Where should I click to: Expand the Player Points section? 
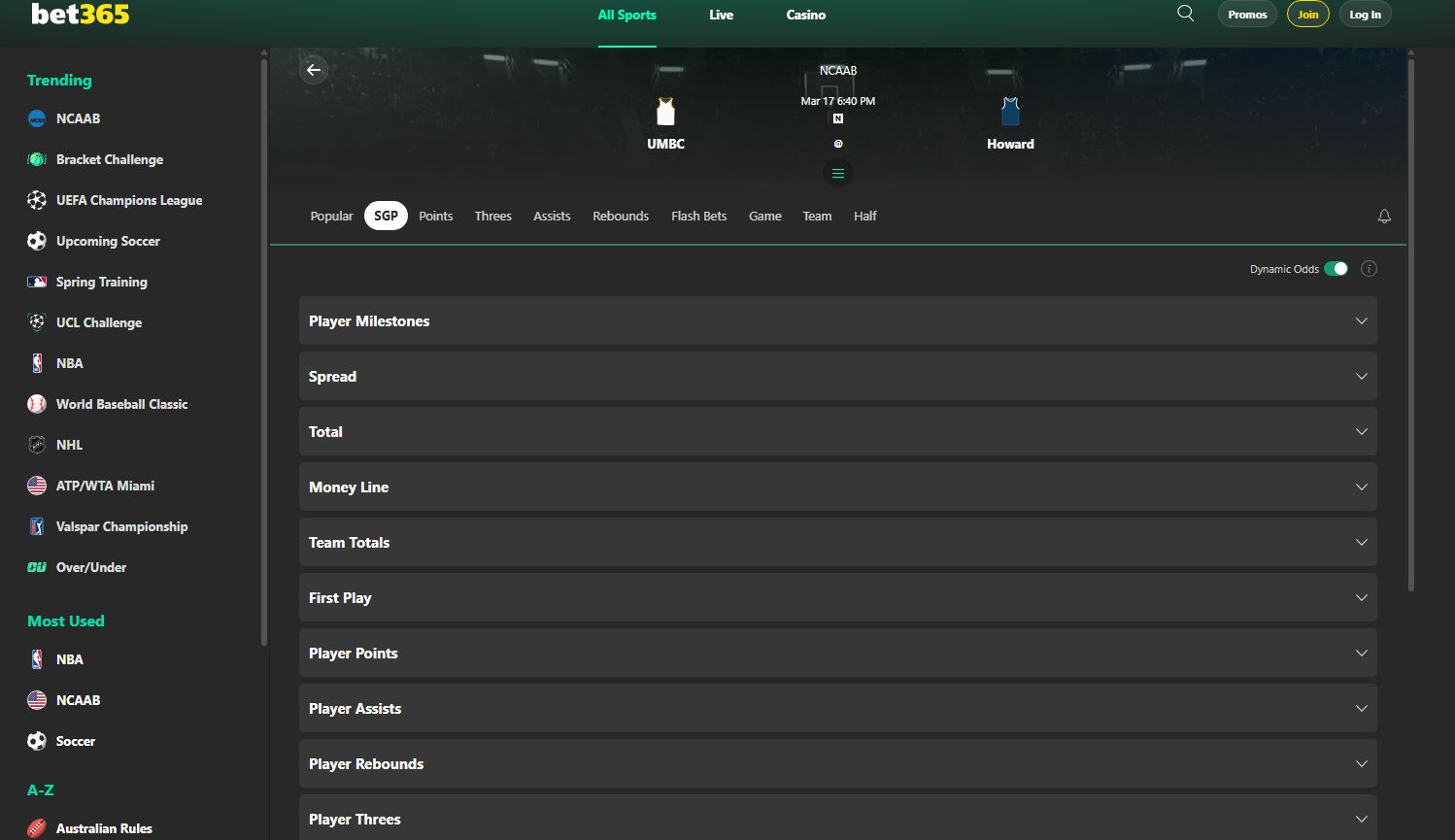837,654
